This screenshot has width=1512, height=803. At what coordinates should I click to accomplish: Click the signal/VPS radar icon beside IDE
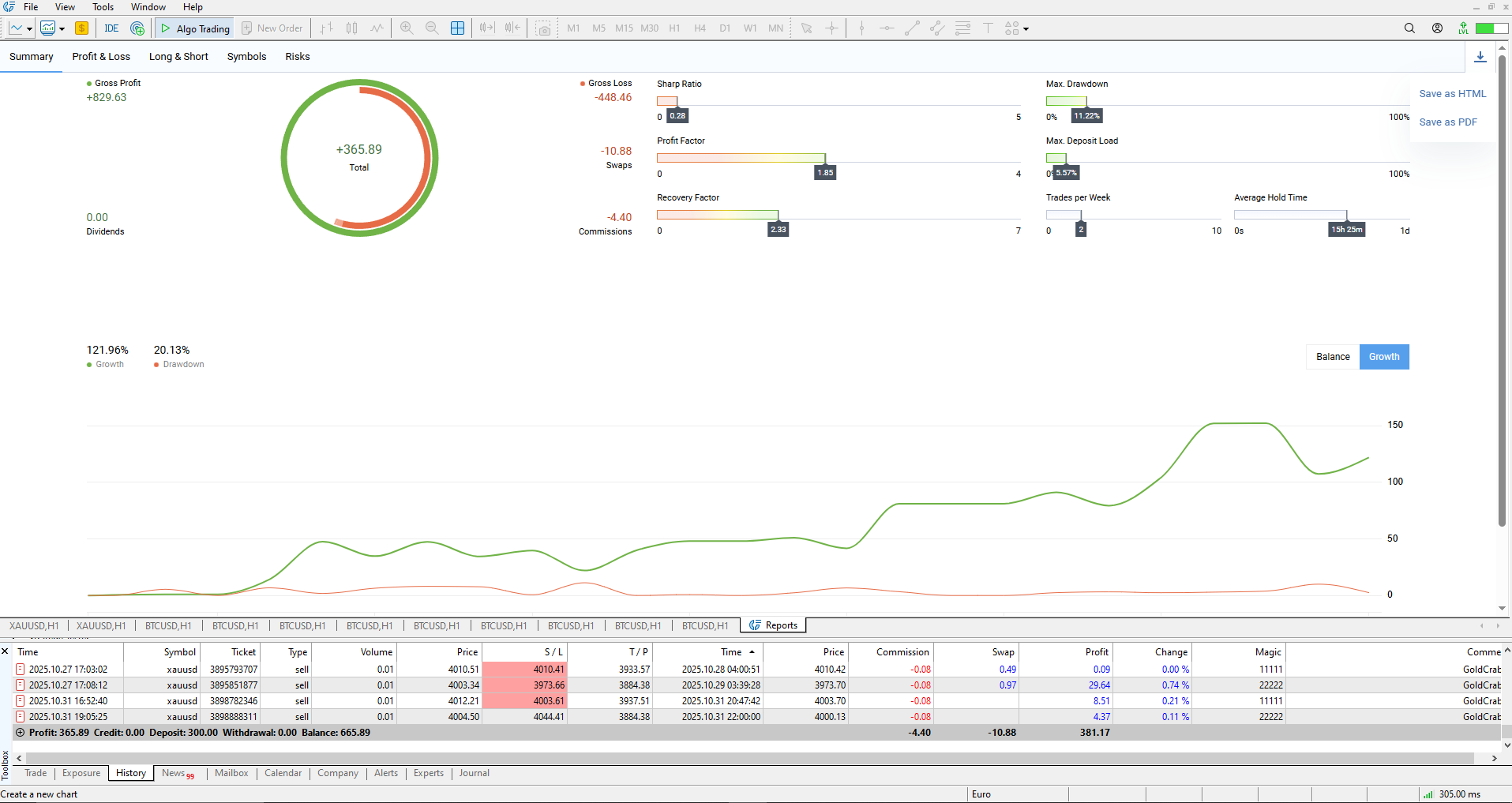coord(137,28)
